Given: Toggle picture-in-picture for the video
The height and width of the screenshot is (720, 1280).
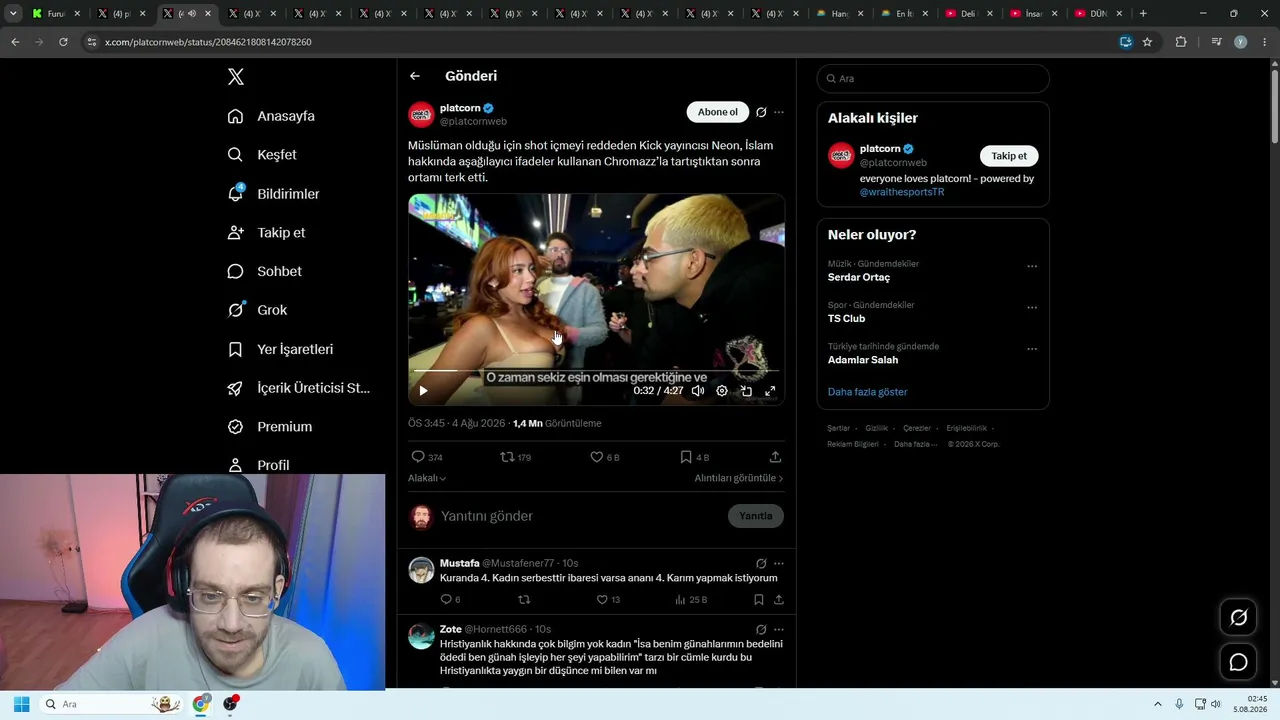Looking at the screenshot, I should 746,391.
